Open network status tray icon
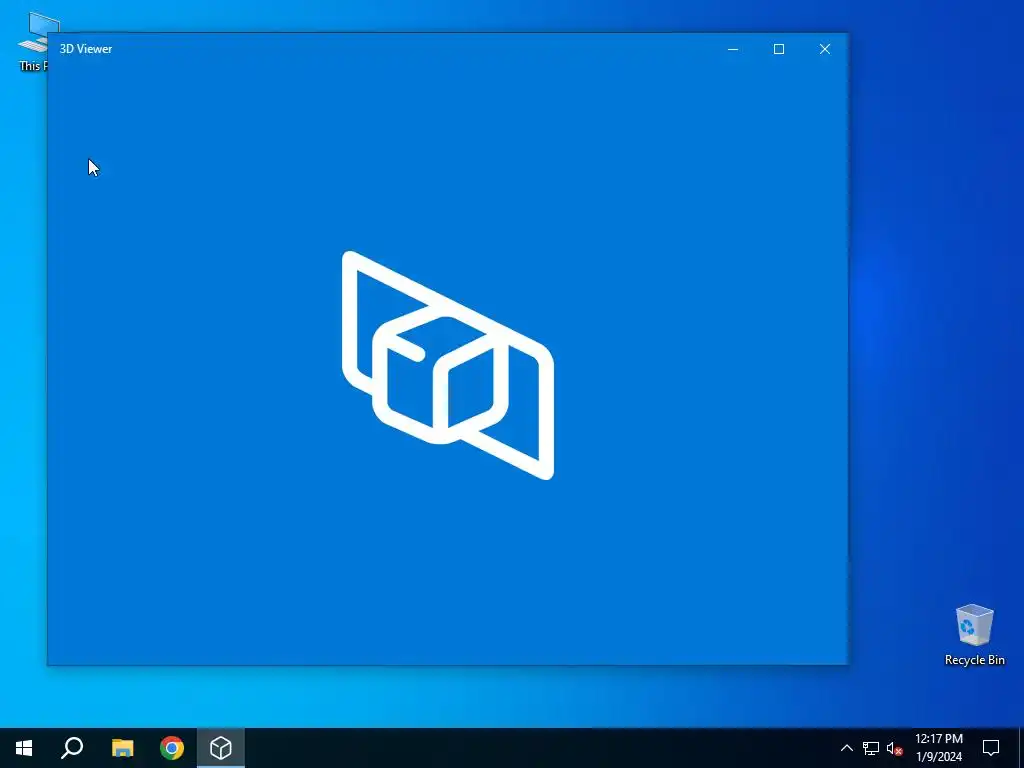The width and height of the screenshot is (1024, 768). pyautogui.click(x=871, y=748)
